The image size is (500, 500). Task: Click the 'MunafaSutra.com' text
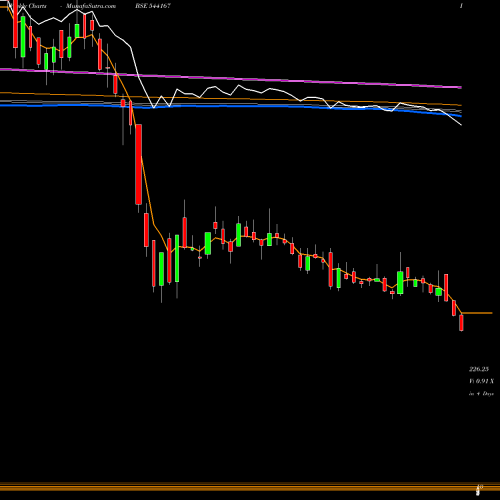point(91,6)
